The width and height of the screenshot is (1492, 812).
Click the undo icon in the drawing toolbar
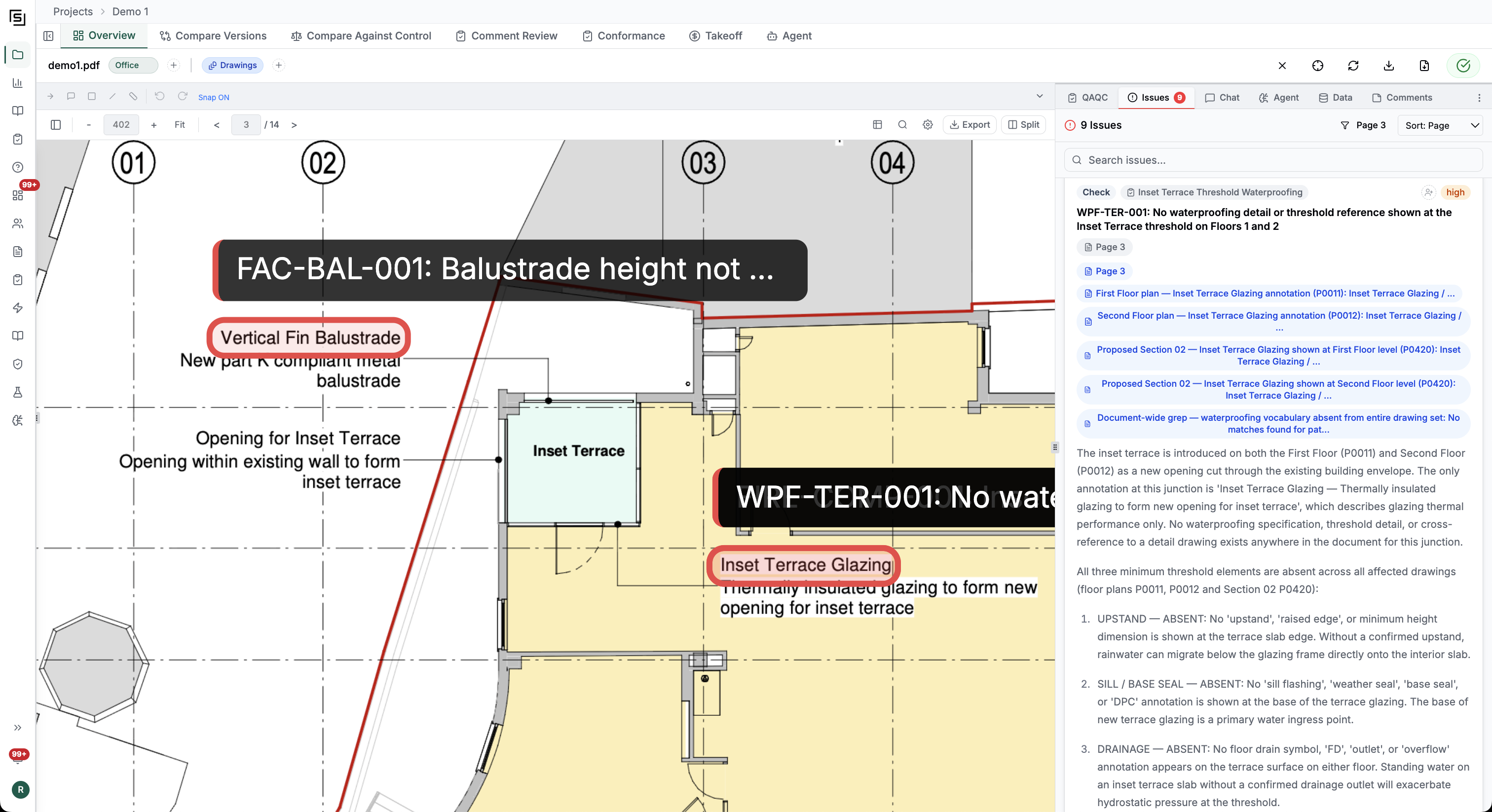(x=159, y=97)
